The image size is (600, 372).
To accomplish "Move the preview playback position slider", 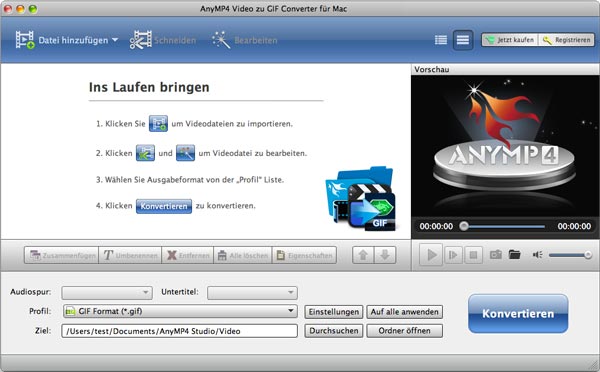I will pos(464,226).
